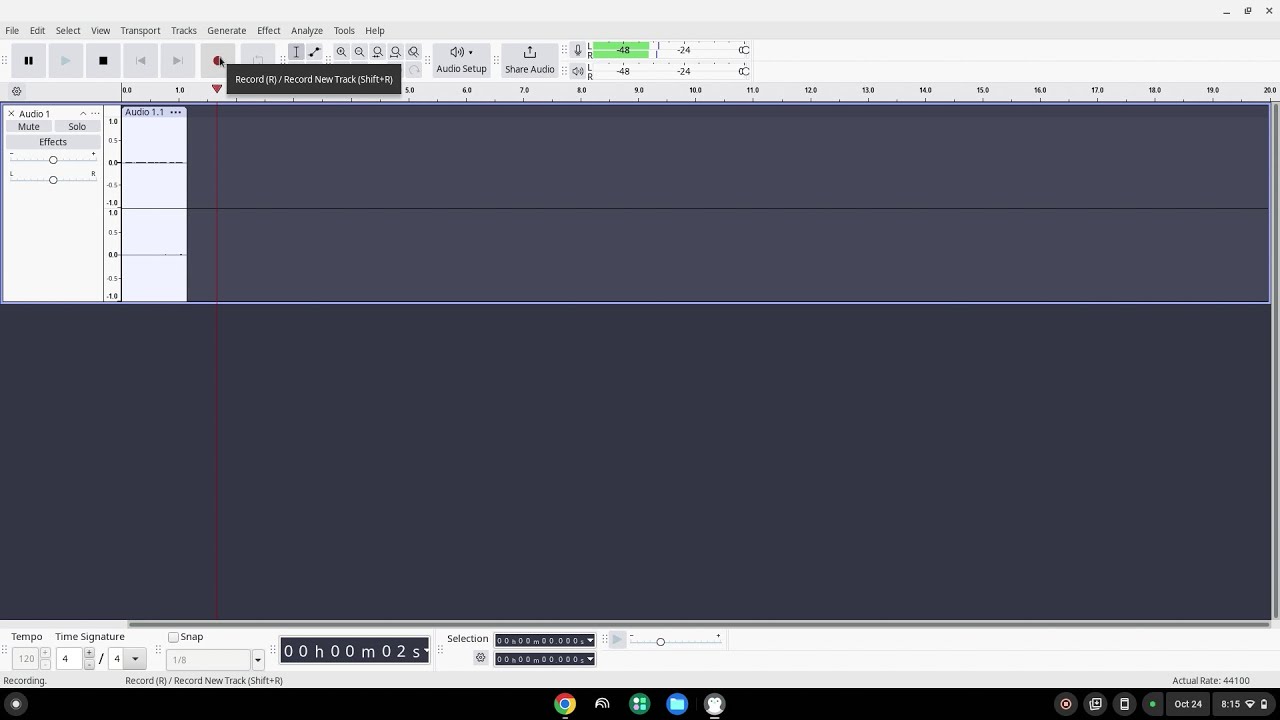Decrease the time signature numerator with minus stepper
This screenshot has height=720, width=1280.
point(89,664)
